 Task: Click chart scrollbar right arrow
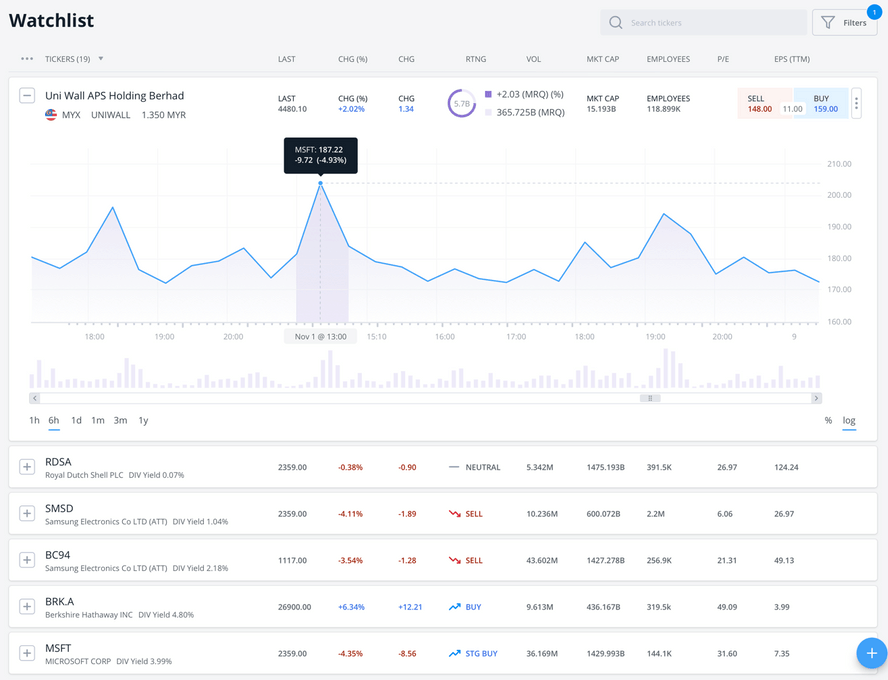coord(816,398)
